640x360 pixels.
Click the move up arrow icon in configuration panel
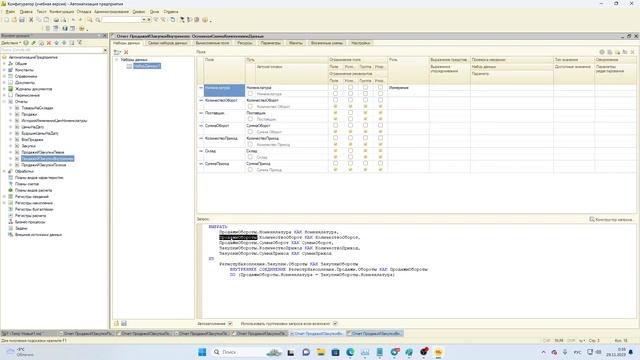pyautogui.click(x=56, y=43)
